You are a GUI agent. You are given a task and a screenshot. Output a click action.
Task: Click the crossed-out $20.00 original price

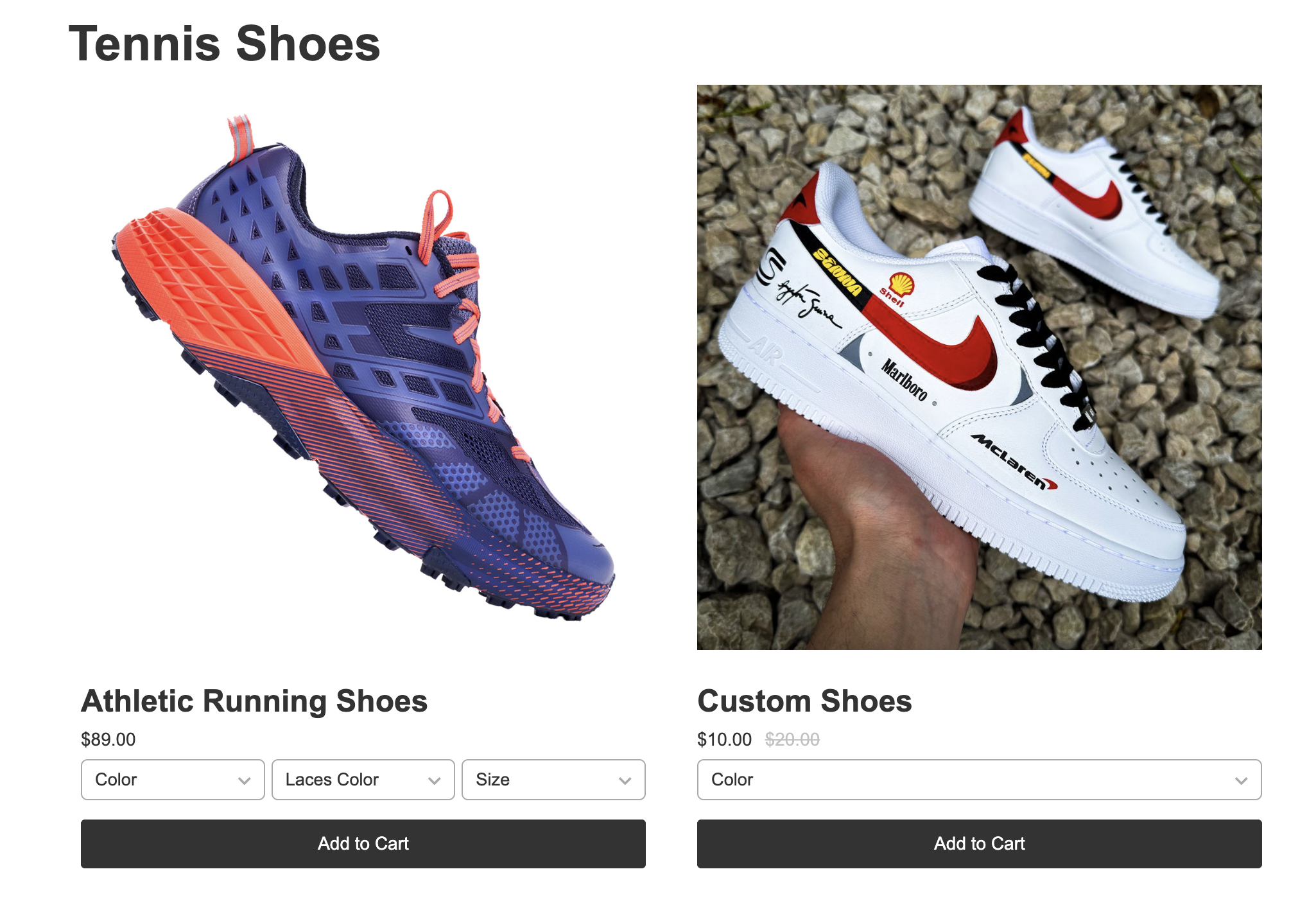click(x=792, y=739)
